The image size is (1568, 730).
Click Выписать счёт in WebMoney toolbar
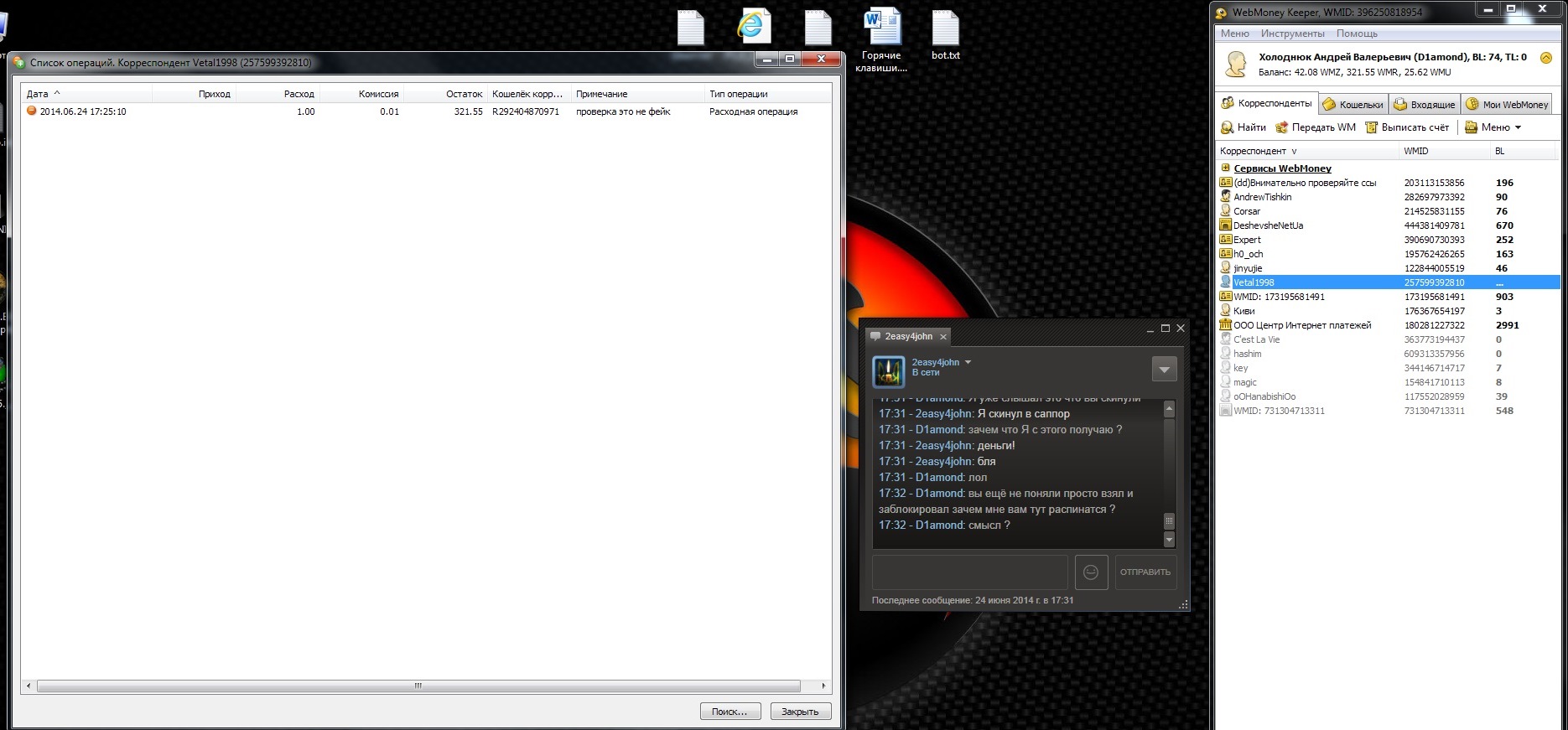1407,127
